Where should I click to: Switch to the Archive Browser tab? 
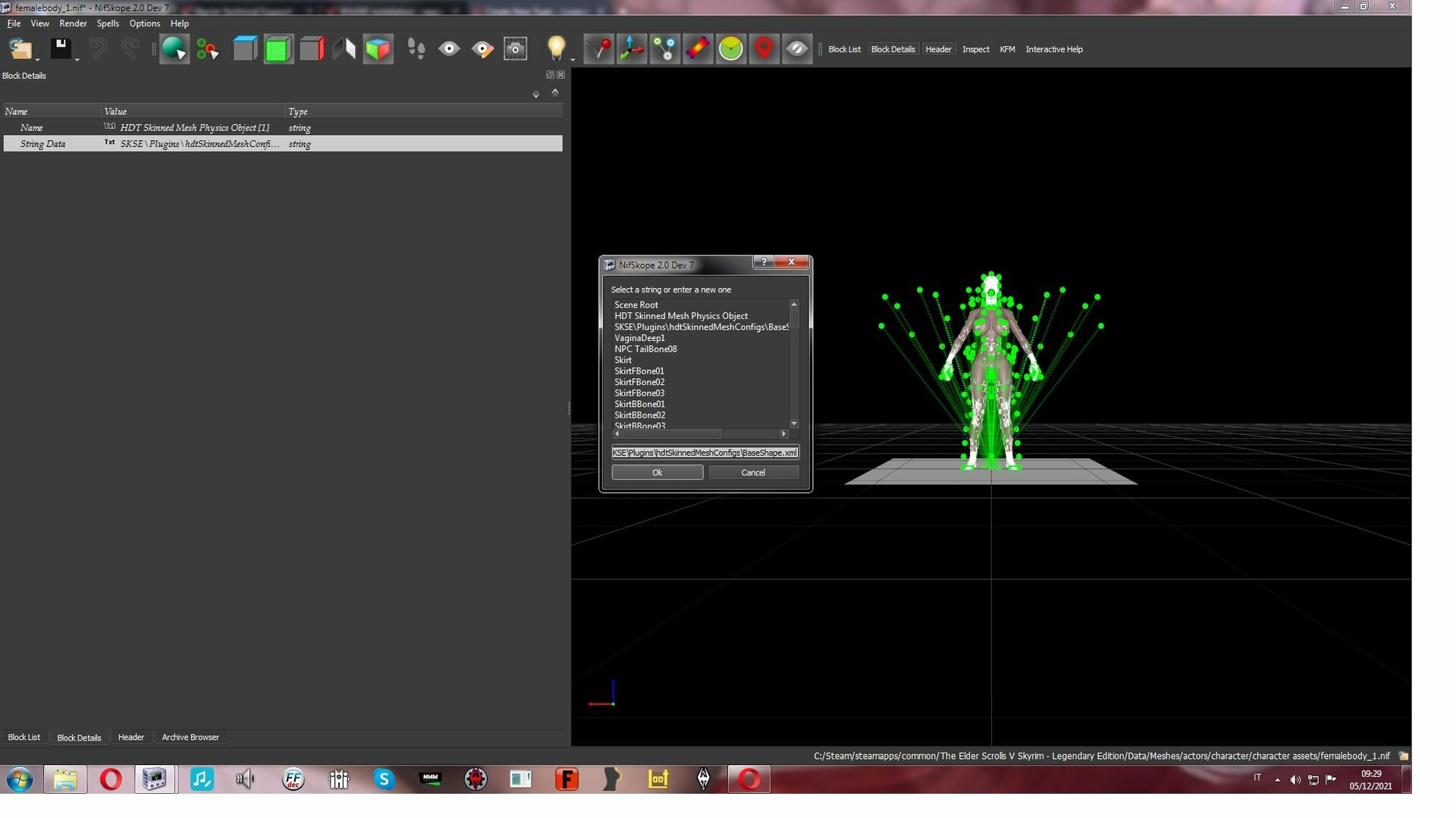click(x=190, y=737)
